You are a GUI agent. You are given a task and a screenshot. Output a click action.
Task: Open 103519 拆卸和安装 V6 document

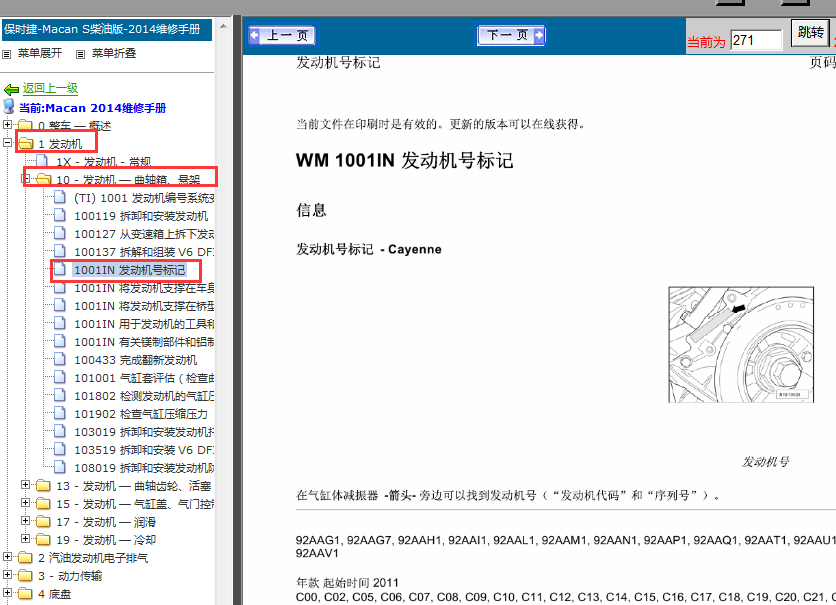point(144,450)
